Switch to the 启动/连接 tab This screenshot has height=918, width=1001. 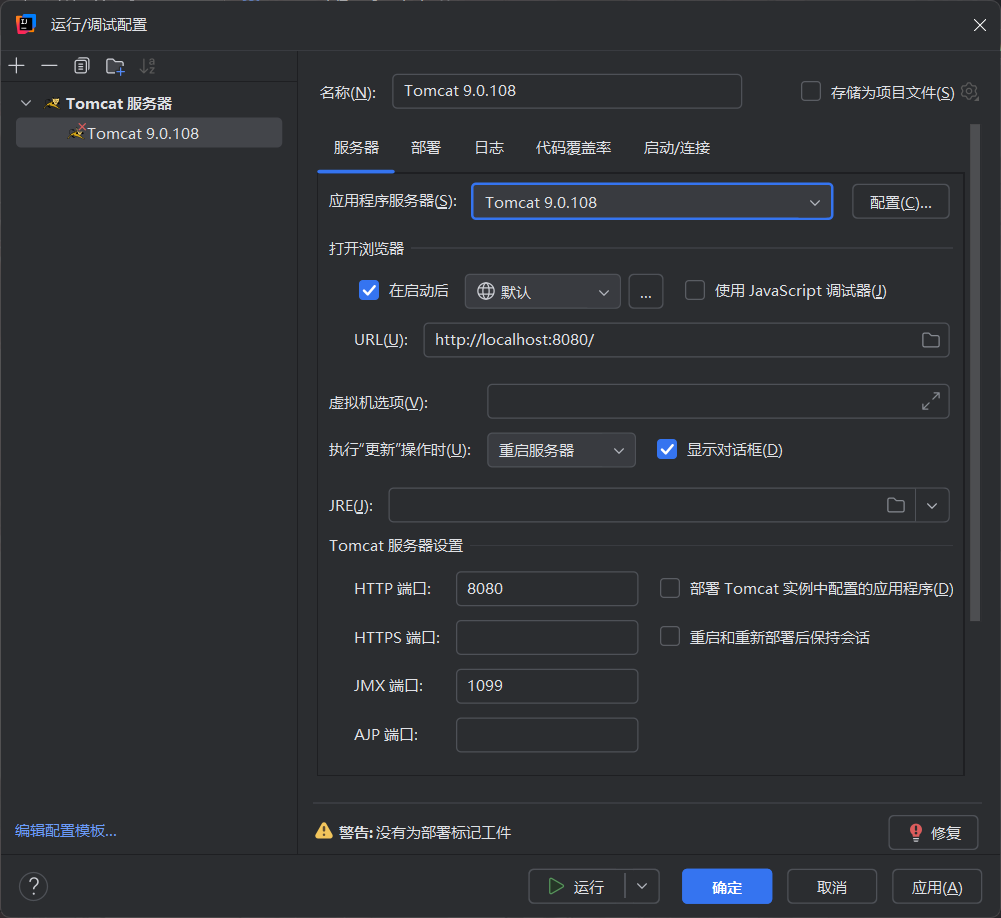click(x=677, y=148)
